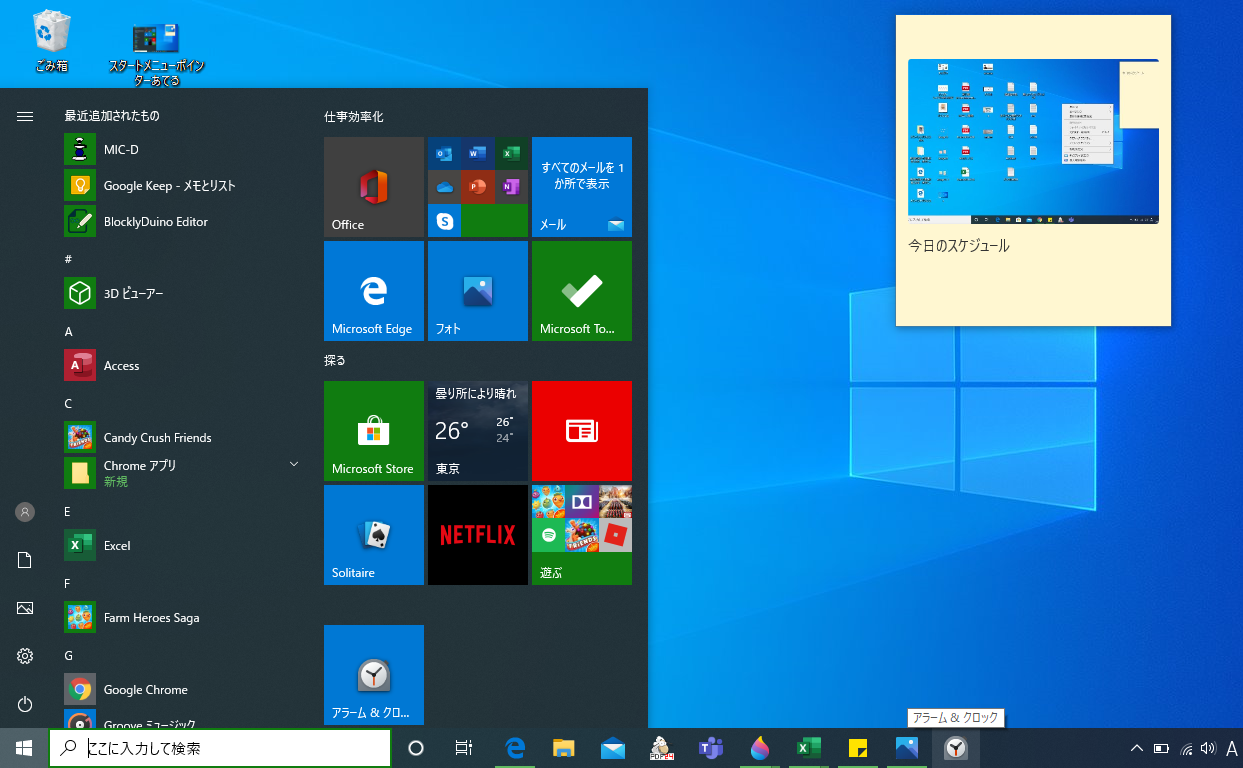
Task: Open Microsoft Teams on taskbar
Action: (x=711, y=748)
